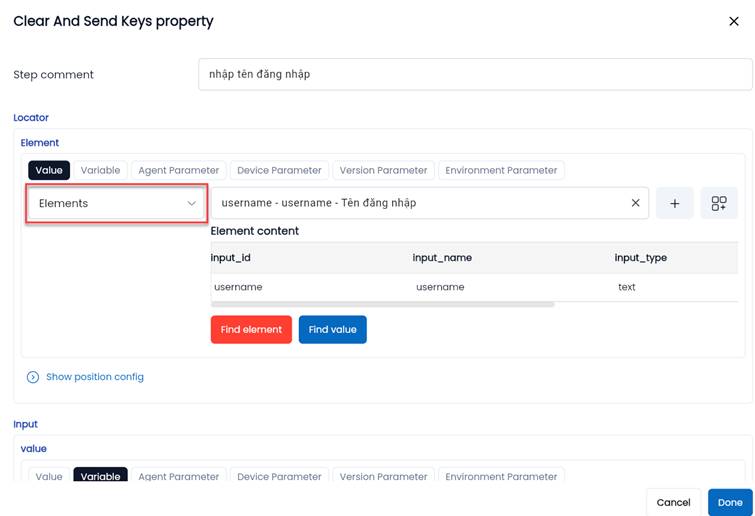
Task: Clear the selected username element field
Action: click(635, 203)
